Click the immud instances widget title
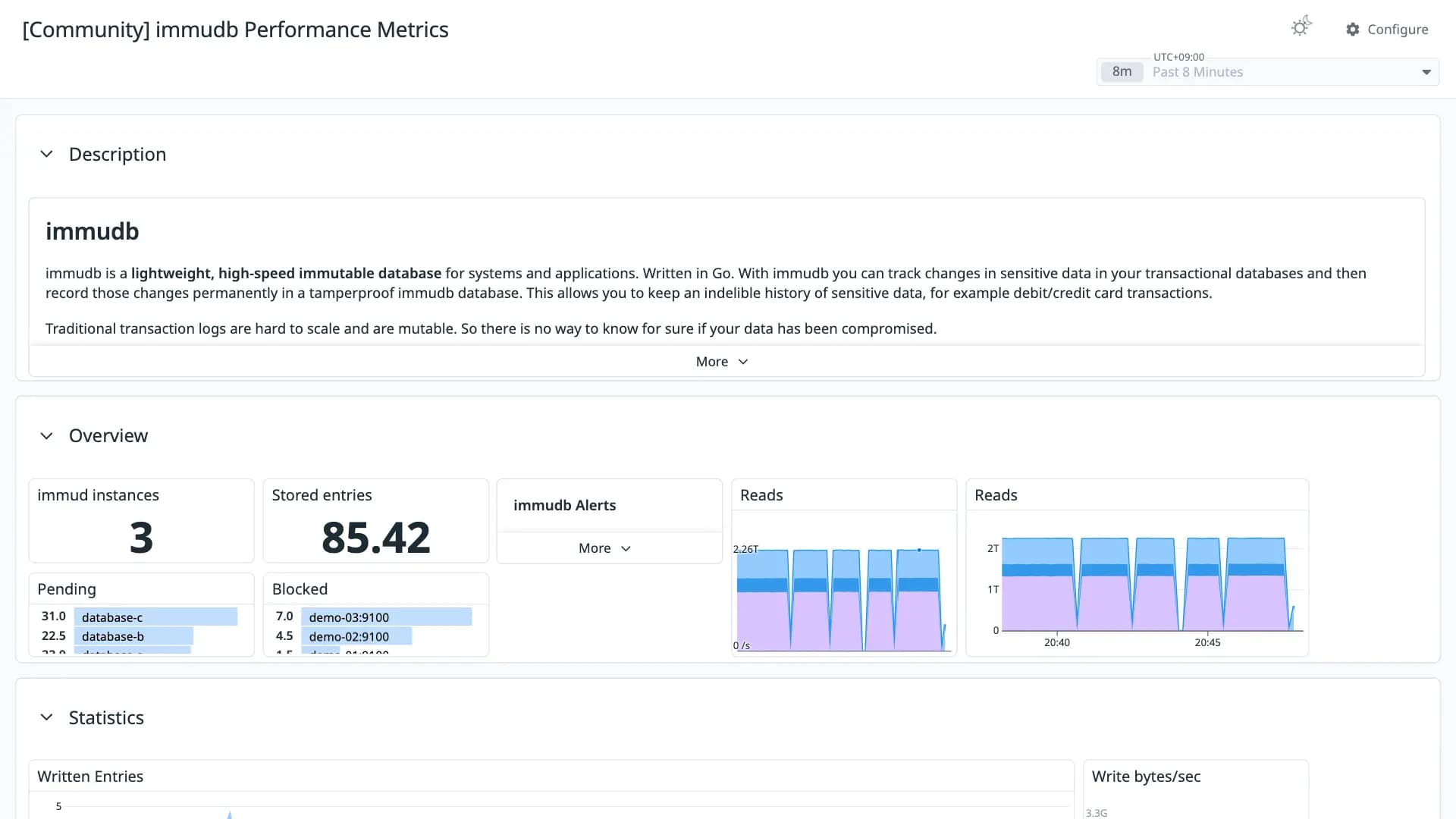This screenshot has width=1456, height=819. click(98, 495)
